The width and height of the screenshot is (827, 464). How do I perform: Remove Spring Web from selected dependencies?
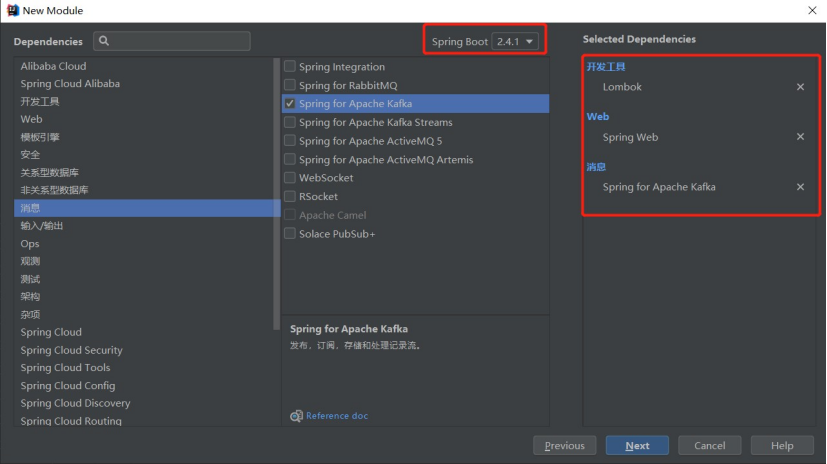[x=800, y=137]
